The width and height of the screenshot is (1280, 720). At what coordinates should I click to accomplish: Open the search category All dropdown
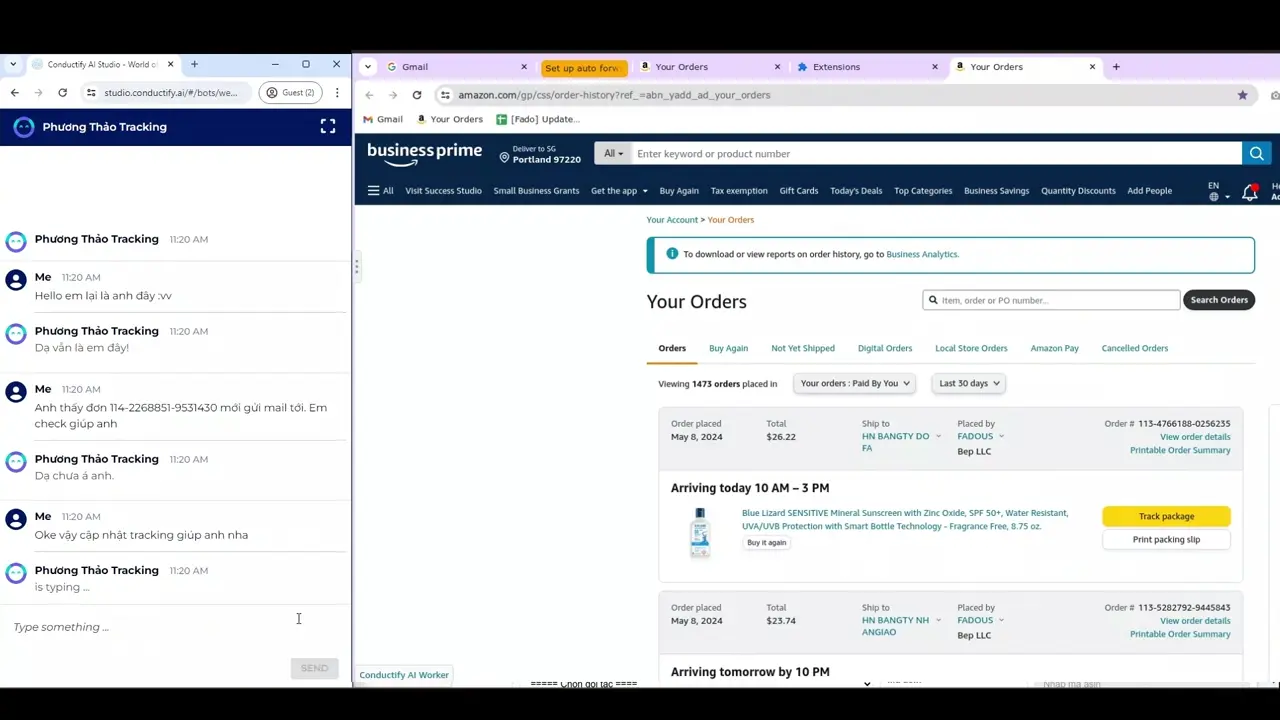(613, 154)
